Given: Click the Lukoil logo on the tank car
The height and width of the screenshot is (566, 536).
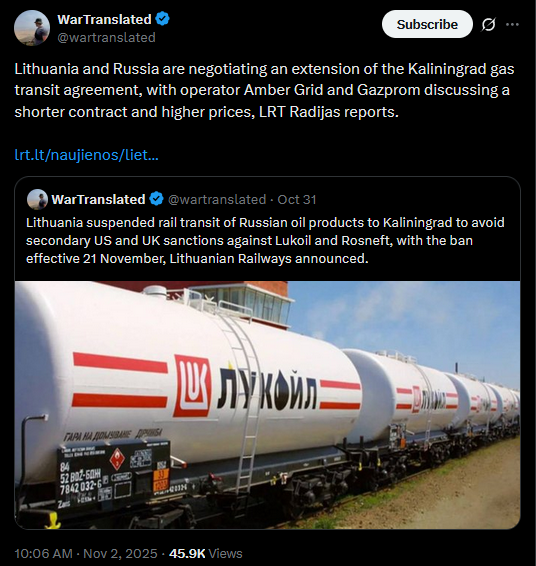Looking at the screenshot, I should click(x=192, y=386).
